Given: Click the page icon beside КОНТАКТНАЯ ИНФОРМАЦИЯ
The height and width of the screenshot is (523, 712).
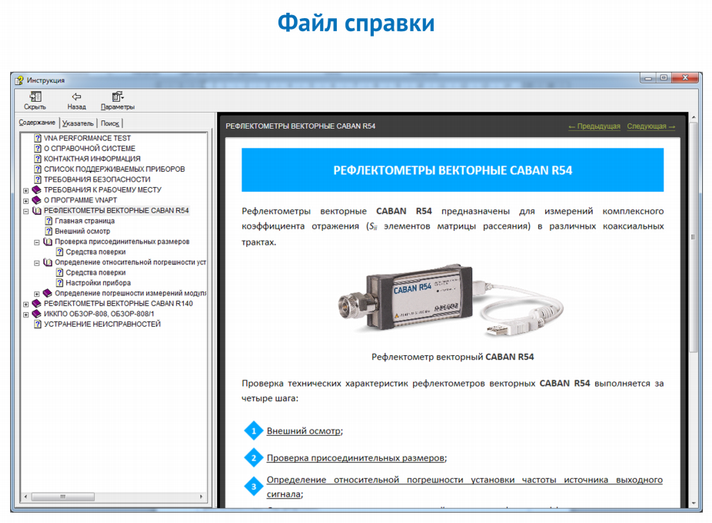Looking at the screenshot, I should point(38,159).
